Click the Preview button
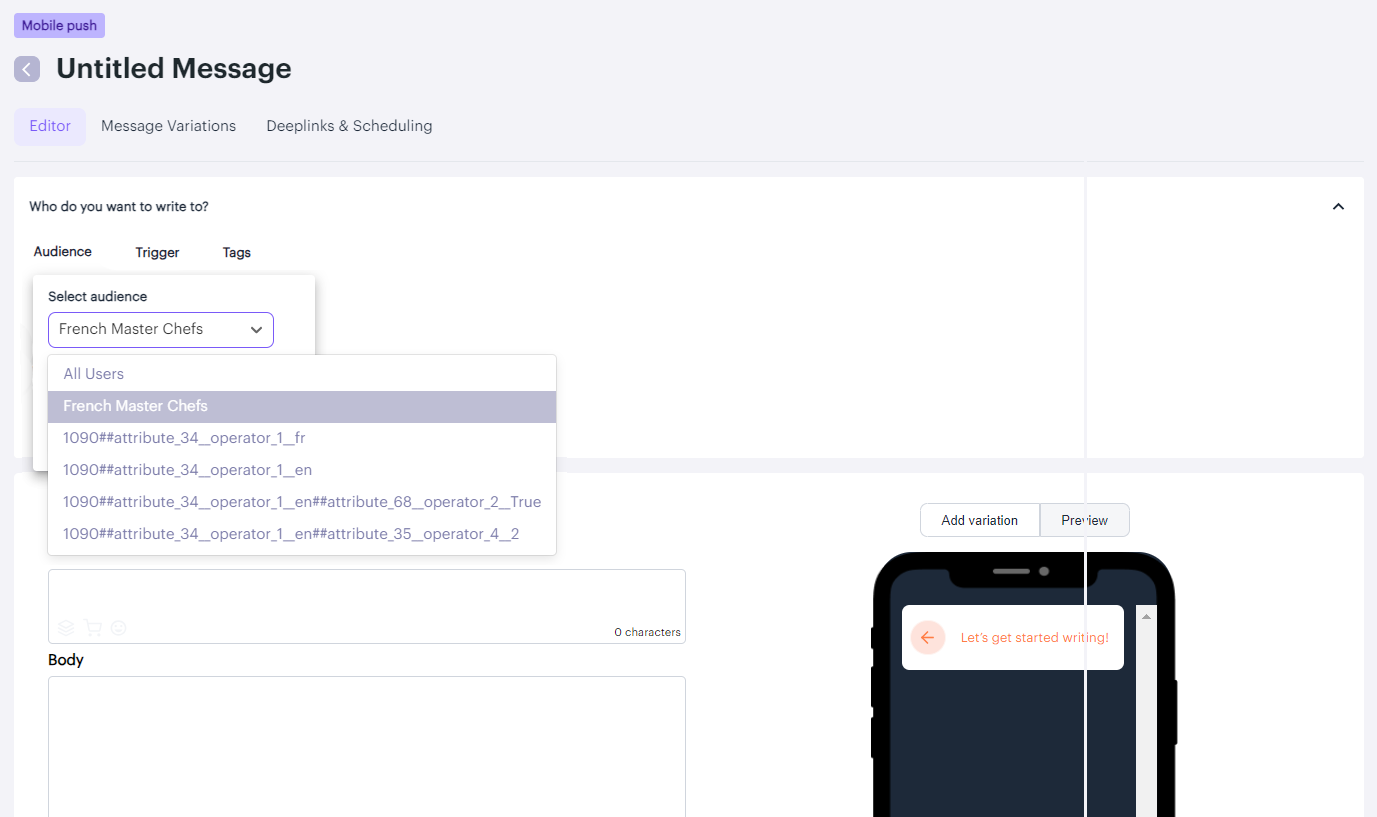The width and height of the screenshot is (1377, 817). 1085,520
